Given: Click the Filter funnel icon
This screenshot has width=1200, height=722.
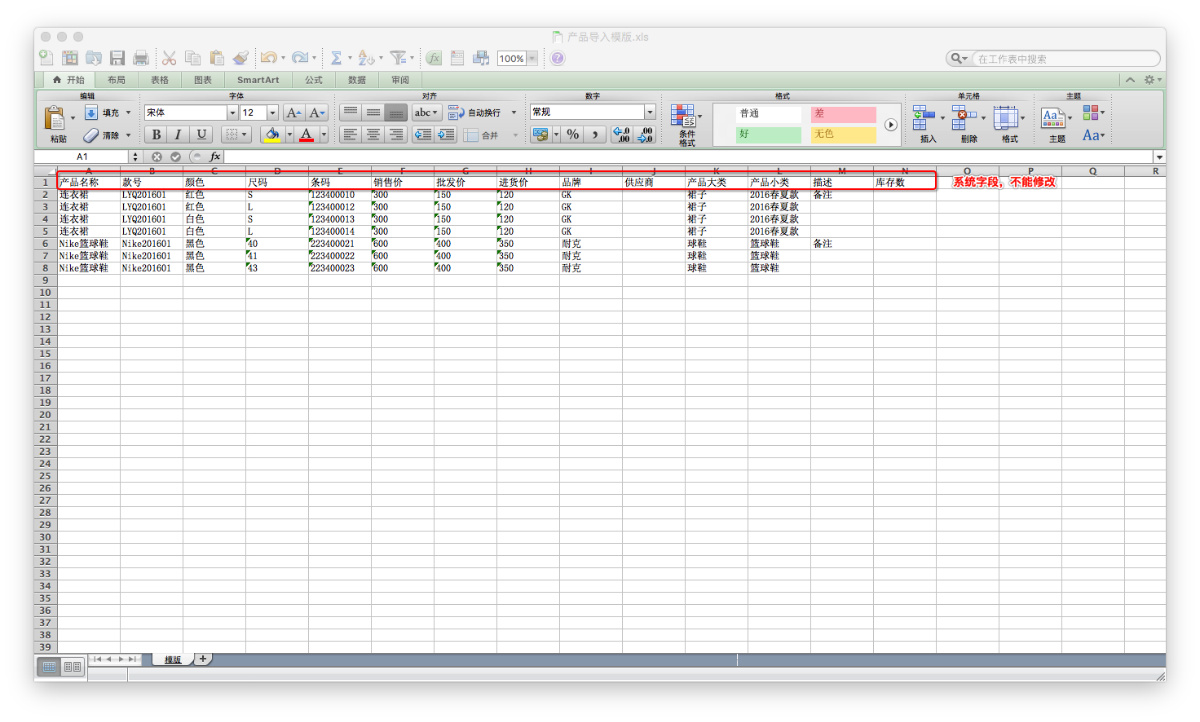Looking at the screenshot, I should (x=398, y=58).
